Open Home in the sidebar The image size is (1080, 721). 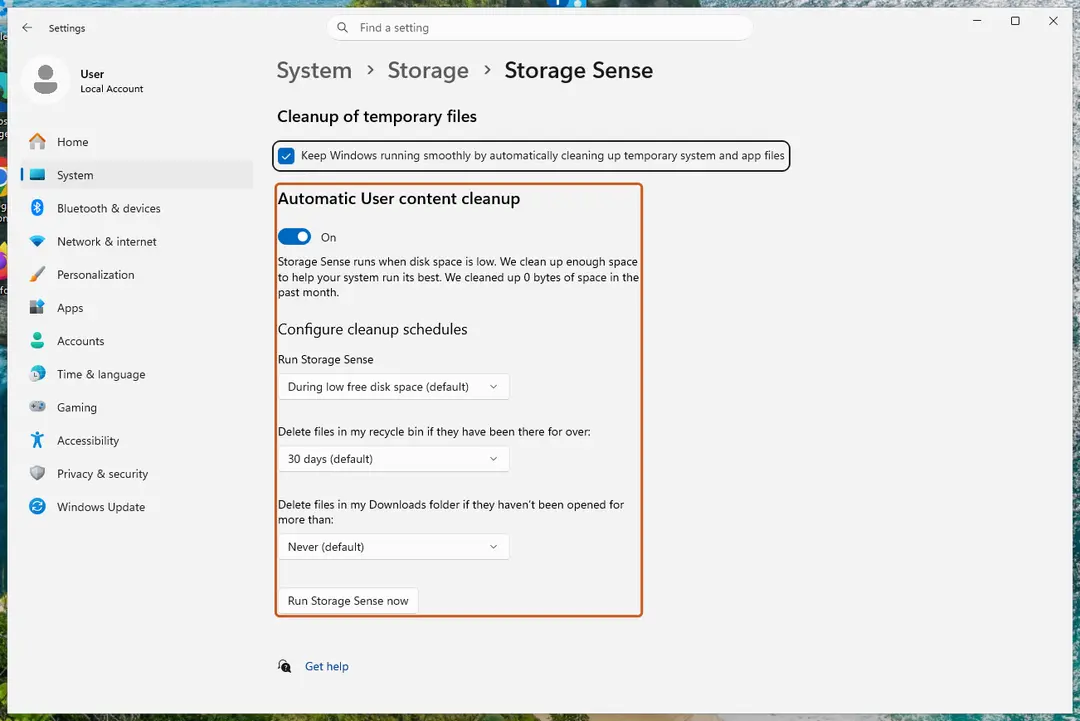point(137,142)
